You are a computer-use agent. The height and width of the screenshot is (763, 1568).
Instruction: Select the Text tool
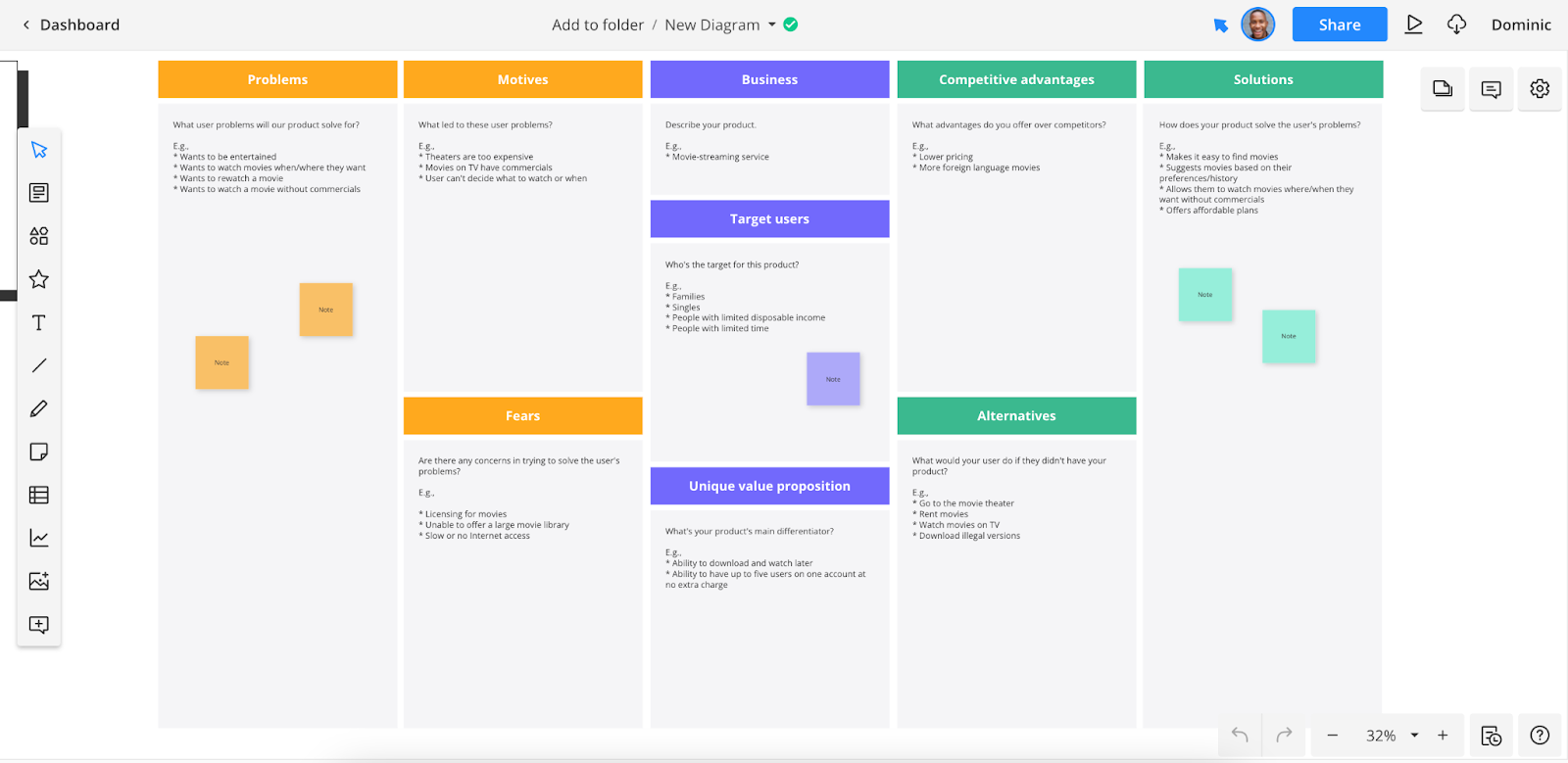(x=39, y=322)
